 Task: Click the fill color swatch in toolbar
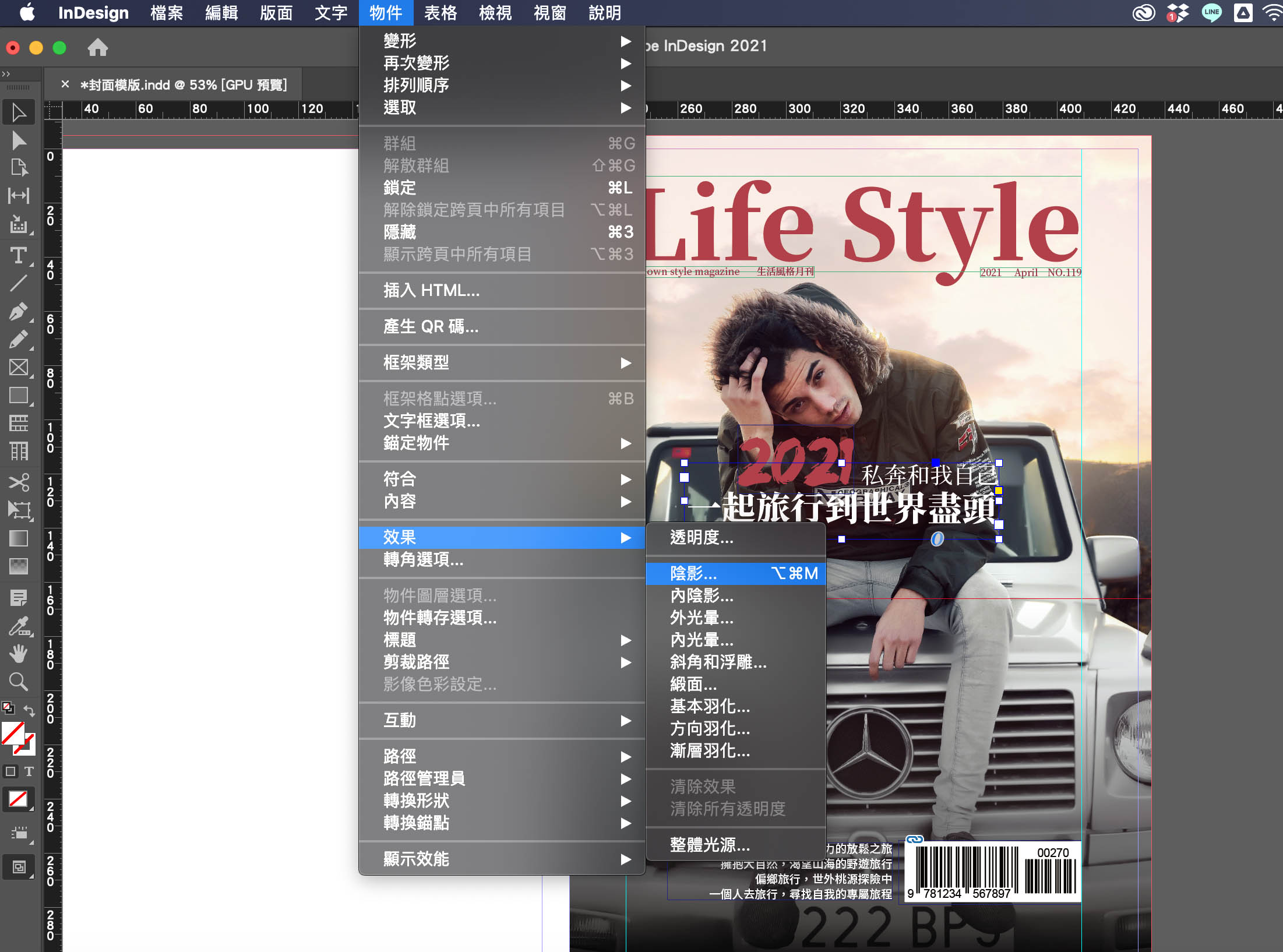[13, 734]
